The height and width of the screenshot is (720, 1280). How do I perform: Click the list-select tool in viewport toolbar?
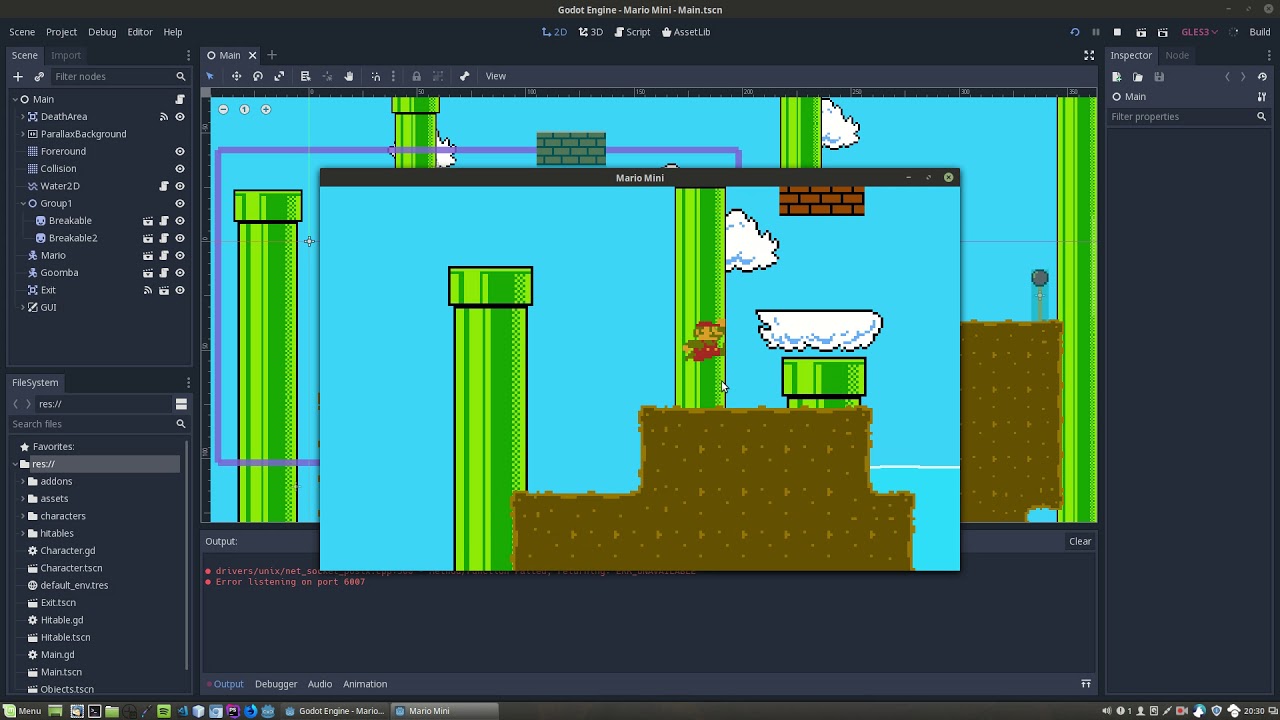305,76
